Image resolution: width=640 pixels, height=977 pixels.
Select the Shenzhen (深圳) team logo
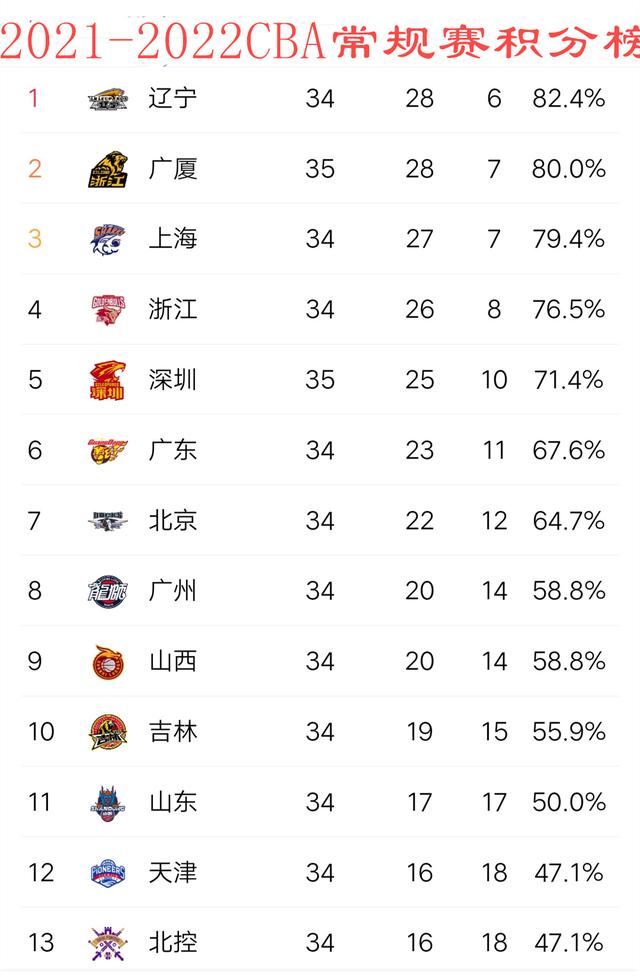click(x=108, y=380)
